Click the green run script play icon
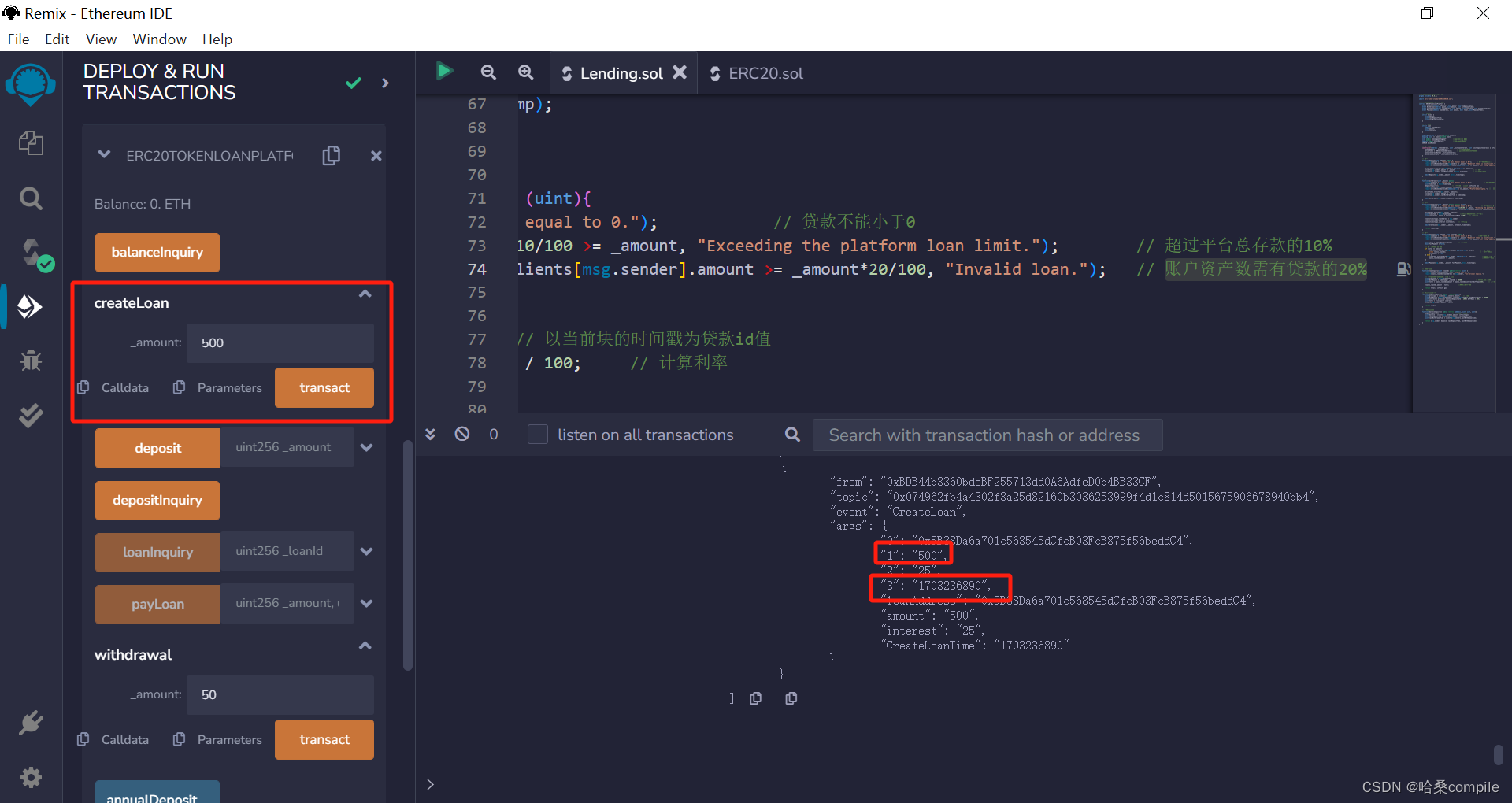Image resolution: width=1512 pixels, height=803 pixels. tap(444, 72)
